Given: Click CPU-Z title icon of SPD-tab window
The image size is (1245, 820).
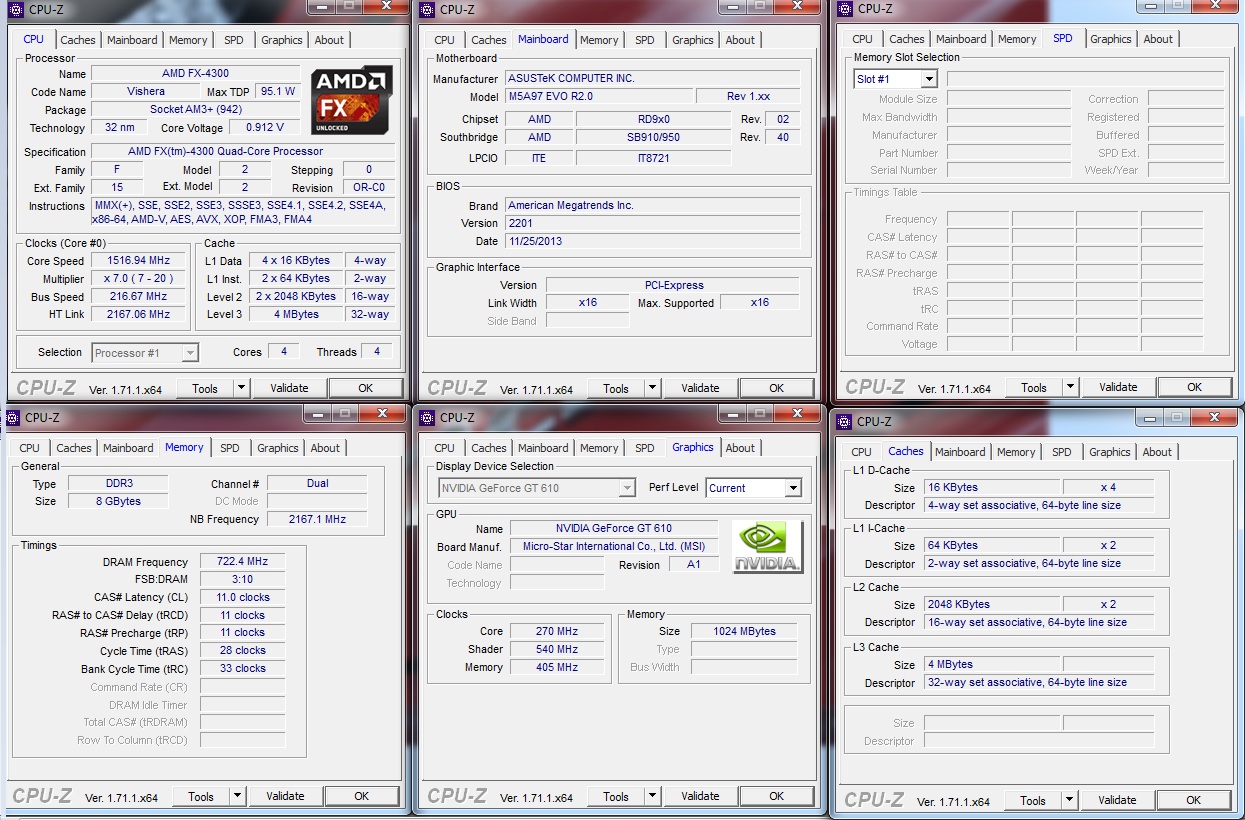Looking at the screenshot, I should [x=845, y=8].
